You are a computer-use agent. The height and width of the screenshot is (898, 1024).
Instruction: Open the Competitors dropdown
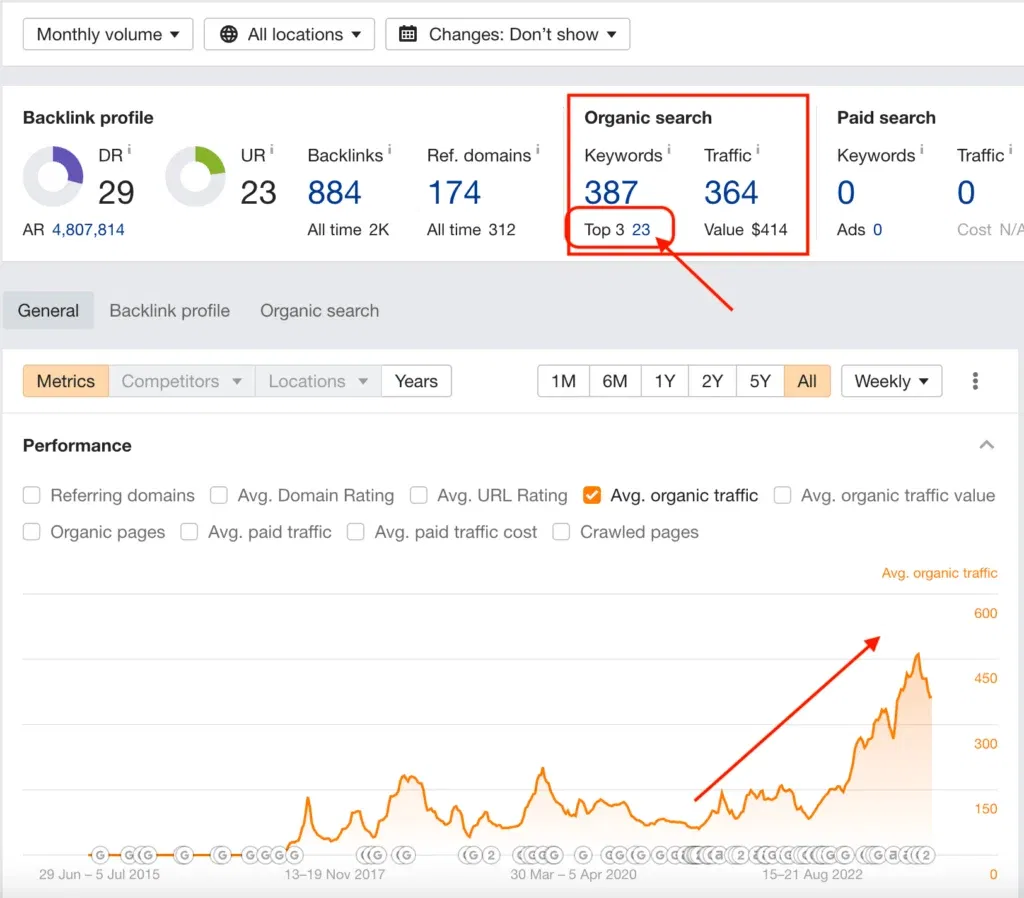(x=182, y=381)
